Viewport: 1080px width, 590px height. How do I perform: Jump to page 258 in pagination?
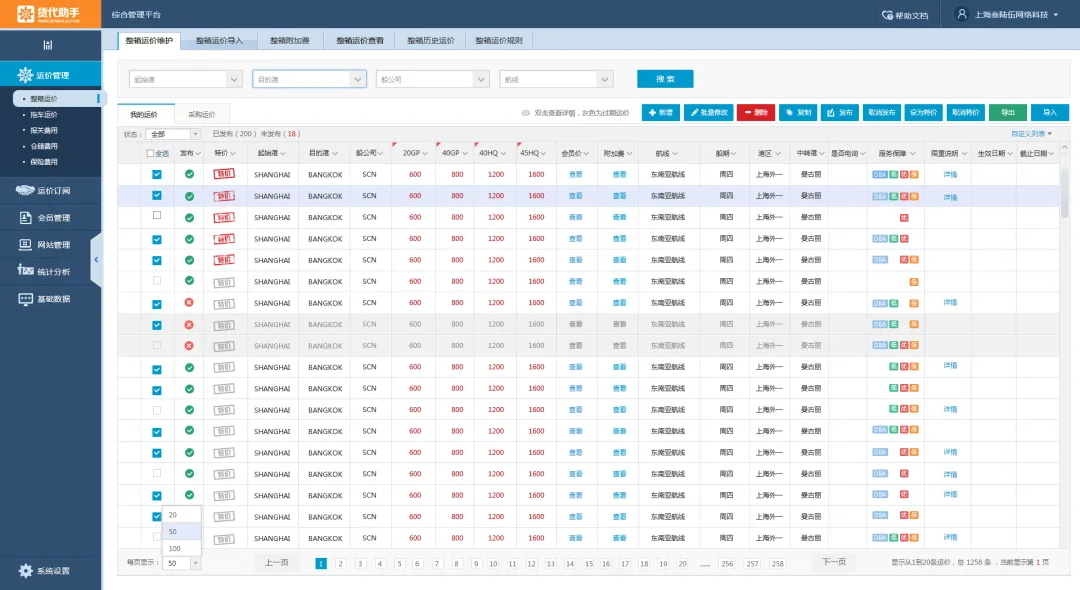(778, 564)
